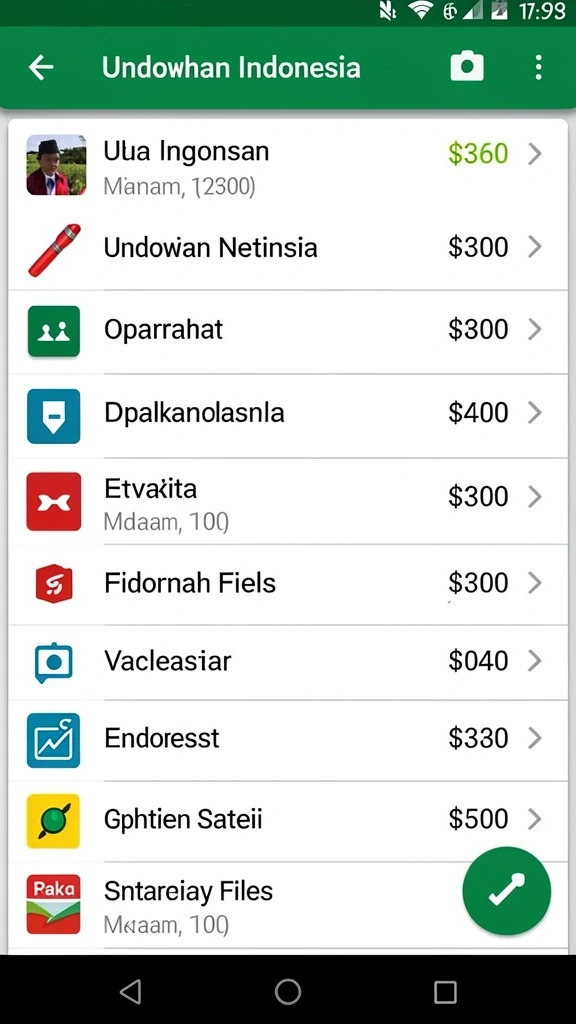Tap the red hexagon Fidornah Fiels icon
The image size is (576, 1024).
(54, 583)
